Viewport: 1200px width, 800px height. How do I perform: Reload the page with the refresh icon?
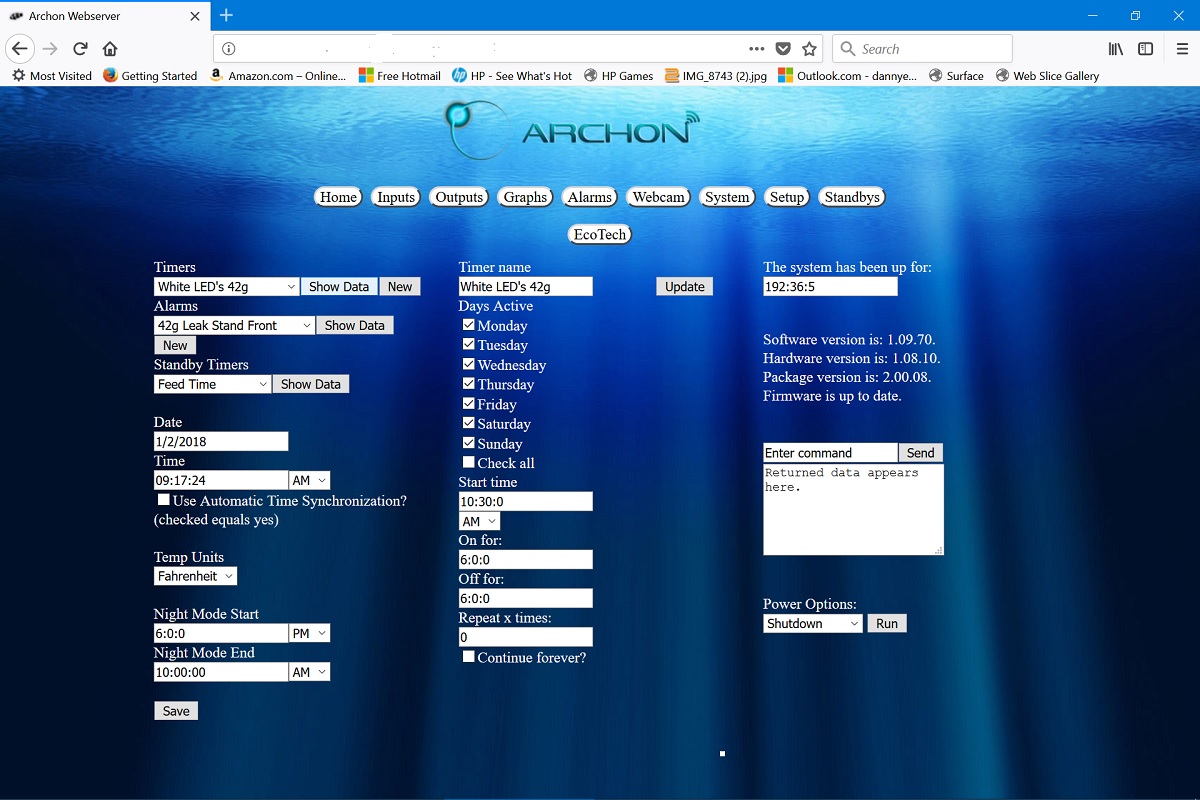80,48
